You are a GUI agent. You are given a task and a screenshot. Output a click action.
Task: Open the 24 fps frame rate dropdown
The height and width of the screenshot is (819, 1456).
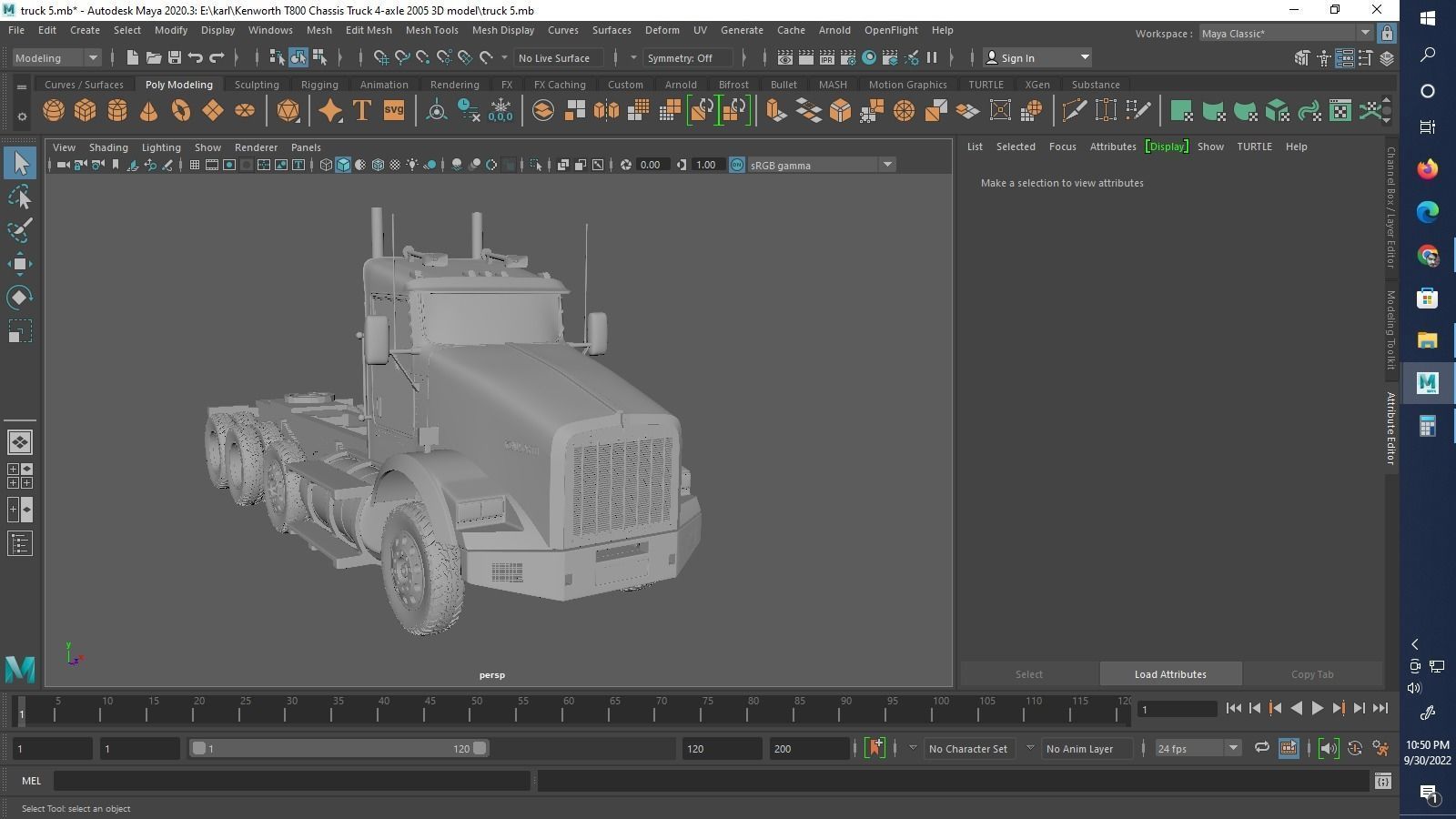tap(1198, 748)
